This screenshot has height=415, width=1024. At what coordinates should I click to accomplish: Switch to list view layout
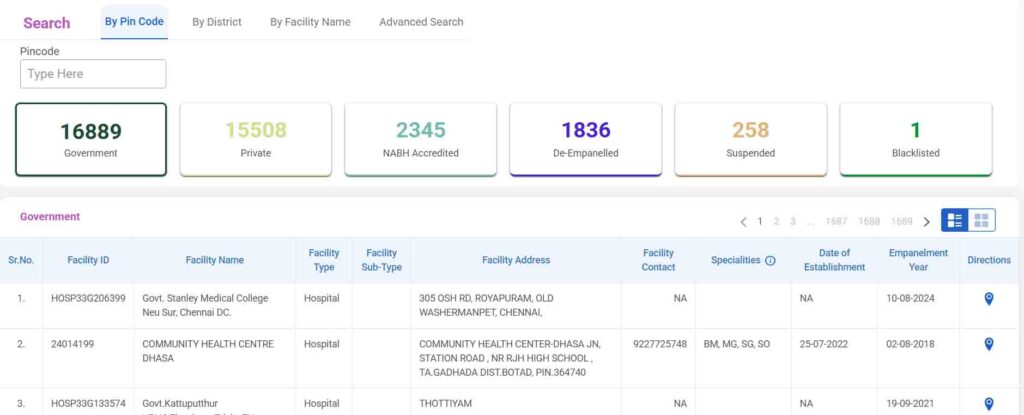(x=955, y=220)
